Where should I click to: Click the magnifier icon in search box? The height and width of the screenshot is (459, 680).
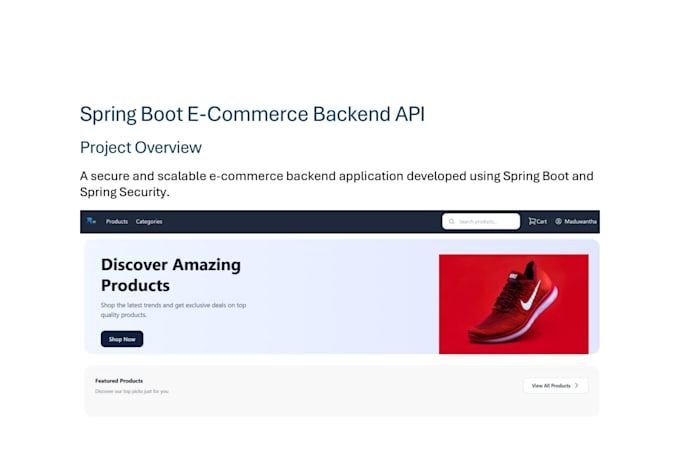451,221
